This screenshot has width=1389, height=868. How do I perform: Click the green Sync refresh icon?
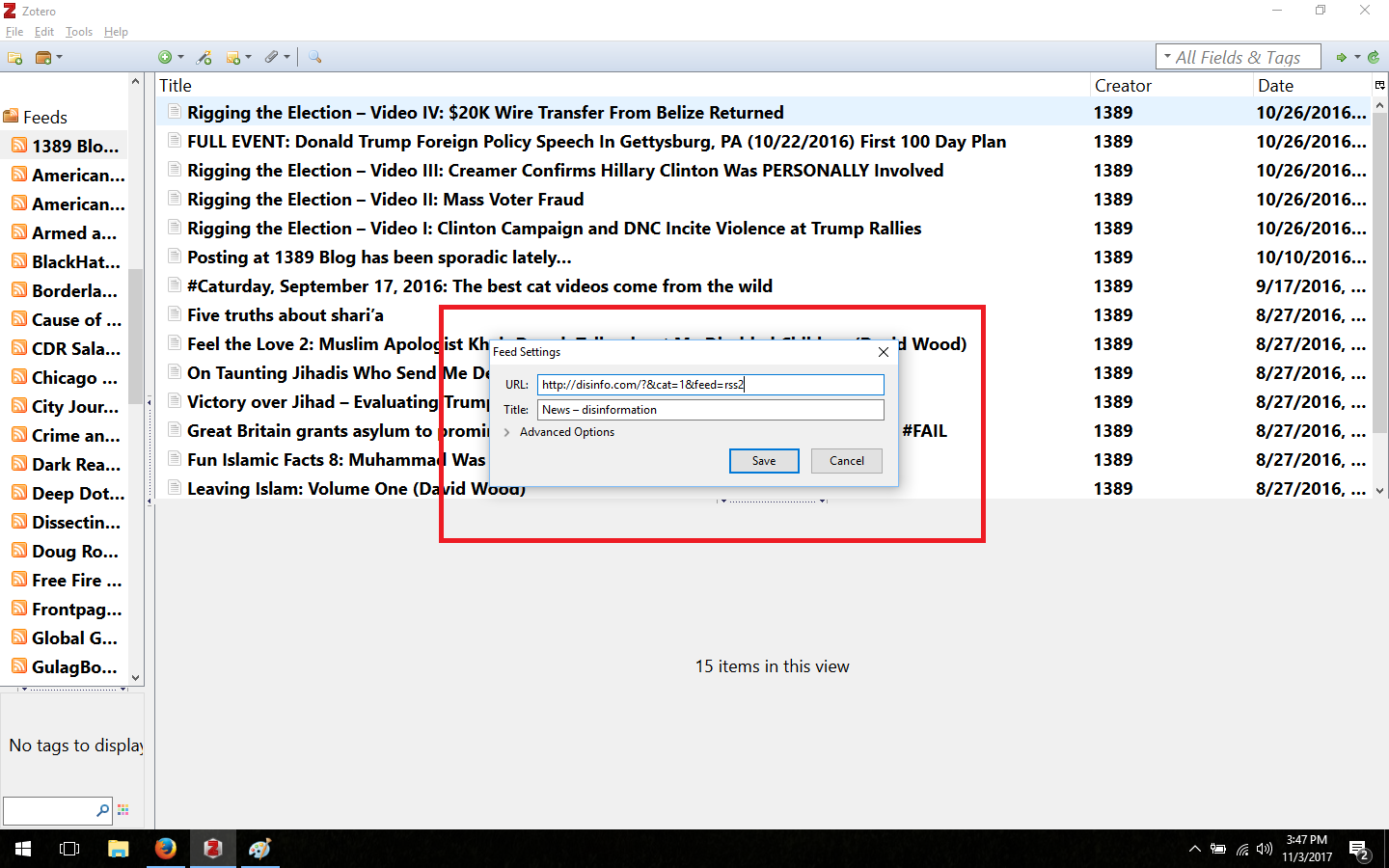pyautogui.click(x=1374, y=58)
